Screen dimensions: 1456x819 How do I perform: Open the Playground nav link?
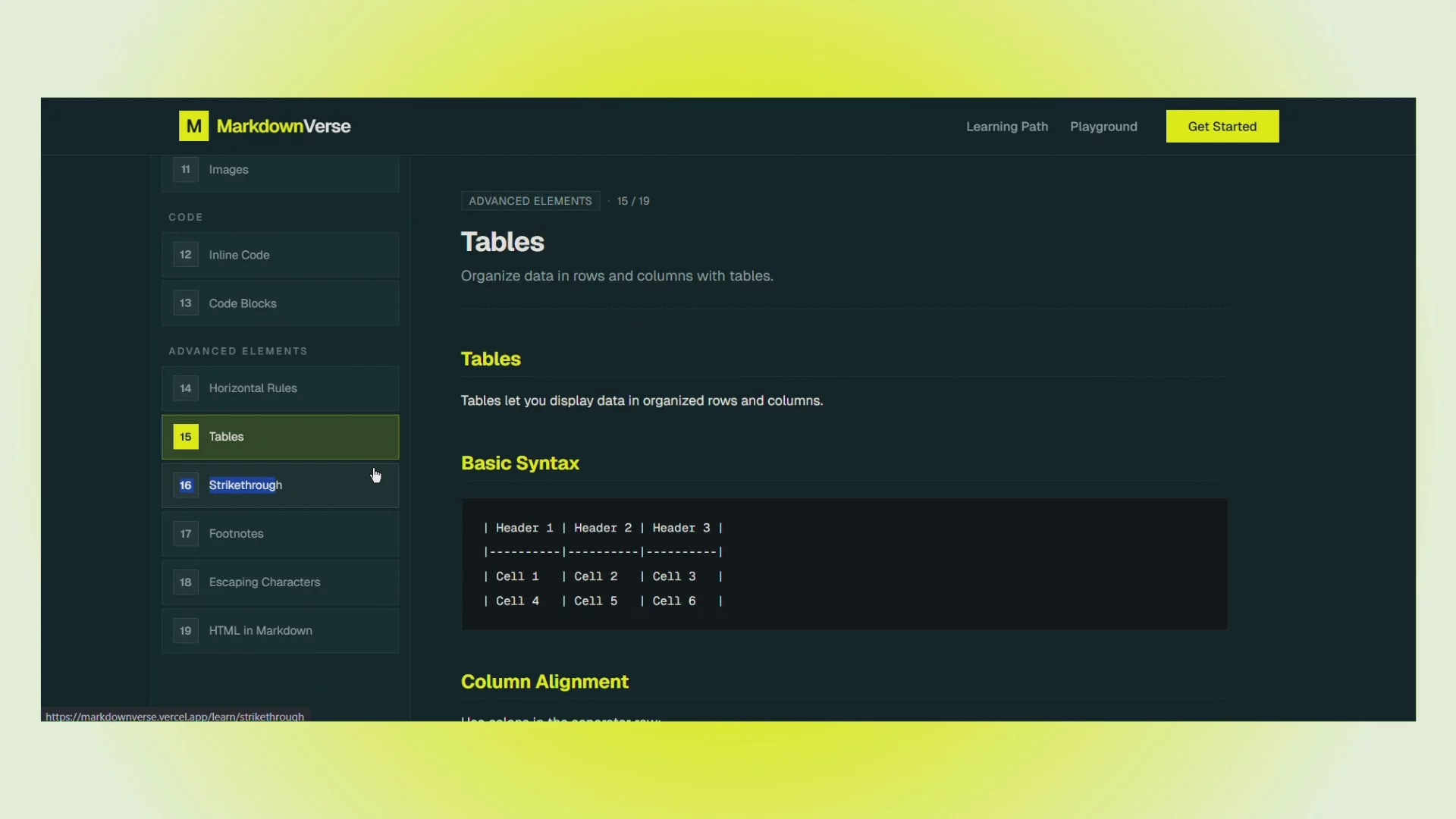click(1103, 127)
